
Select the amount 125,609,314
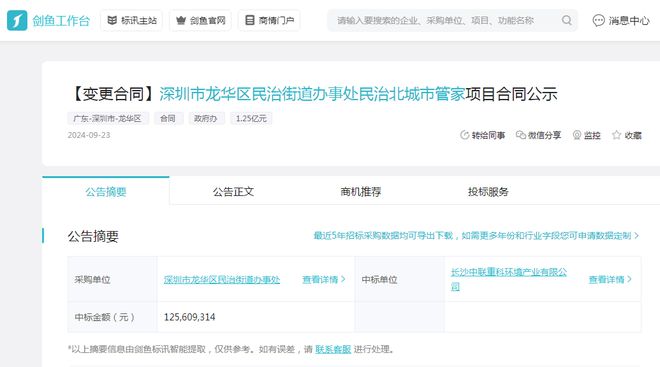point(189,317)
